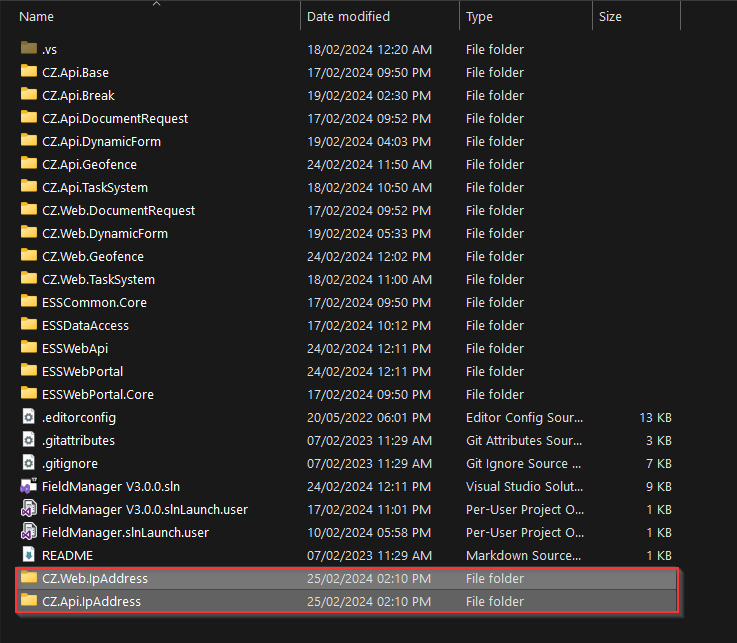Click the CZ.Web.IpAddress folder icon
Image resolution: width=737 pixels, height=643 pixels.
pos(29,577)
